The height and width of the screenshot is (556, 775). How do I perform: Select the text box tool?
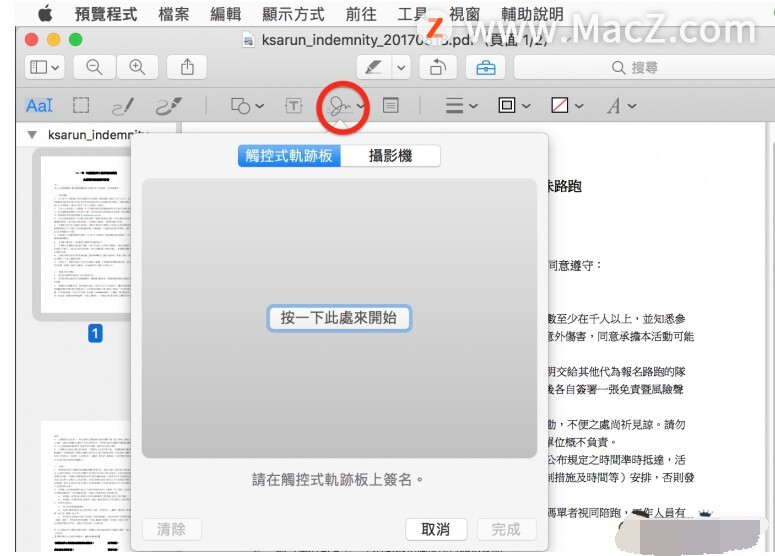(x=294, y=105)
